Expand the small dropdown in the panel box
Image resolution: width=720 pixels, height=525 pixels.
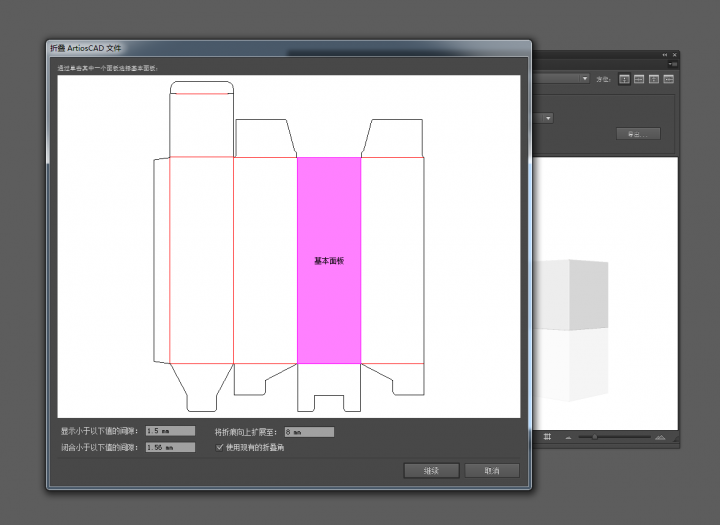(546, 117)
